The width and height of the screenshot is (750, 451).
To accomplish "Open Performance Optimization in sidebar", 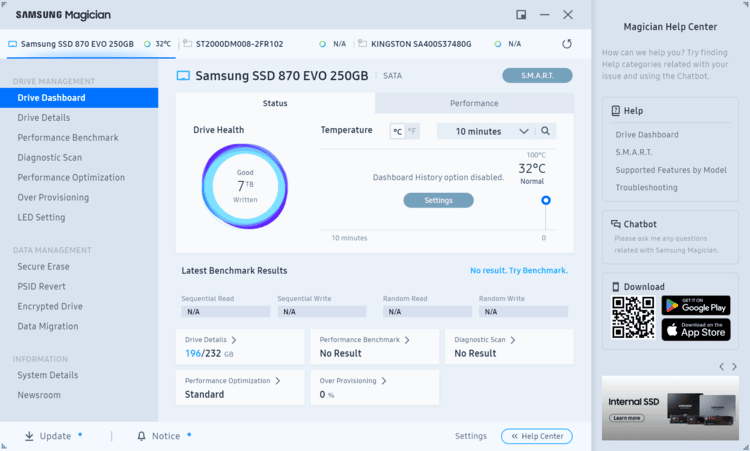I will pos(71,177).
